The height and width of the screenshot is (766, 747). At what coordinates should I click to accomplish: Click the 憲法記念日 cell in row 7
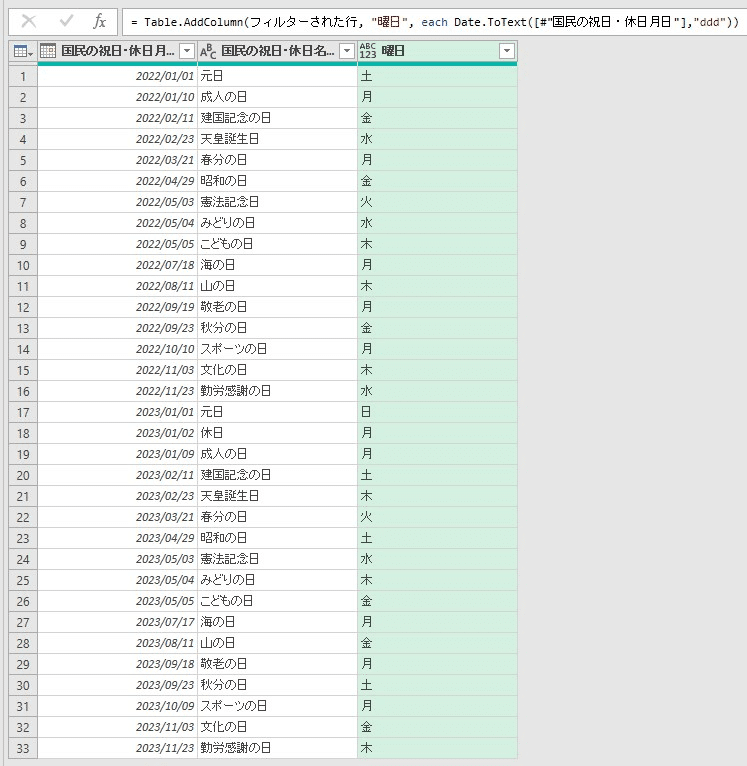(x=277, y=202)
